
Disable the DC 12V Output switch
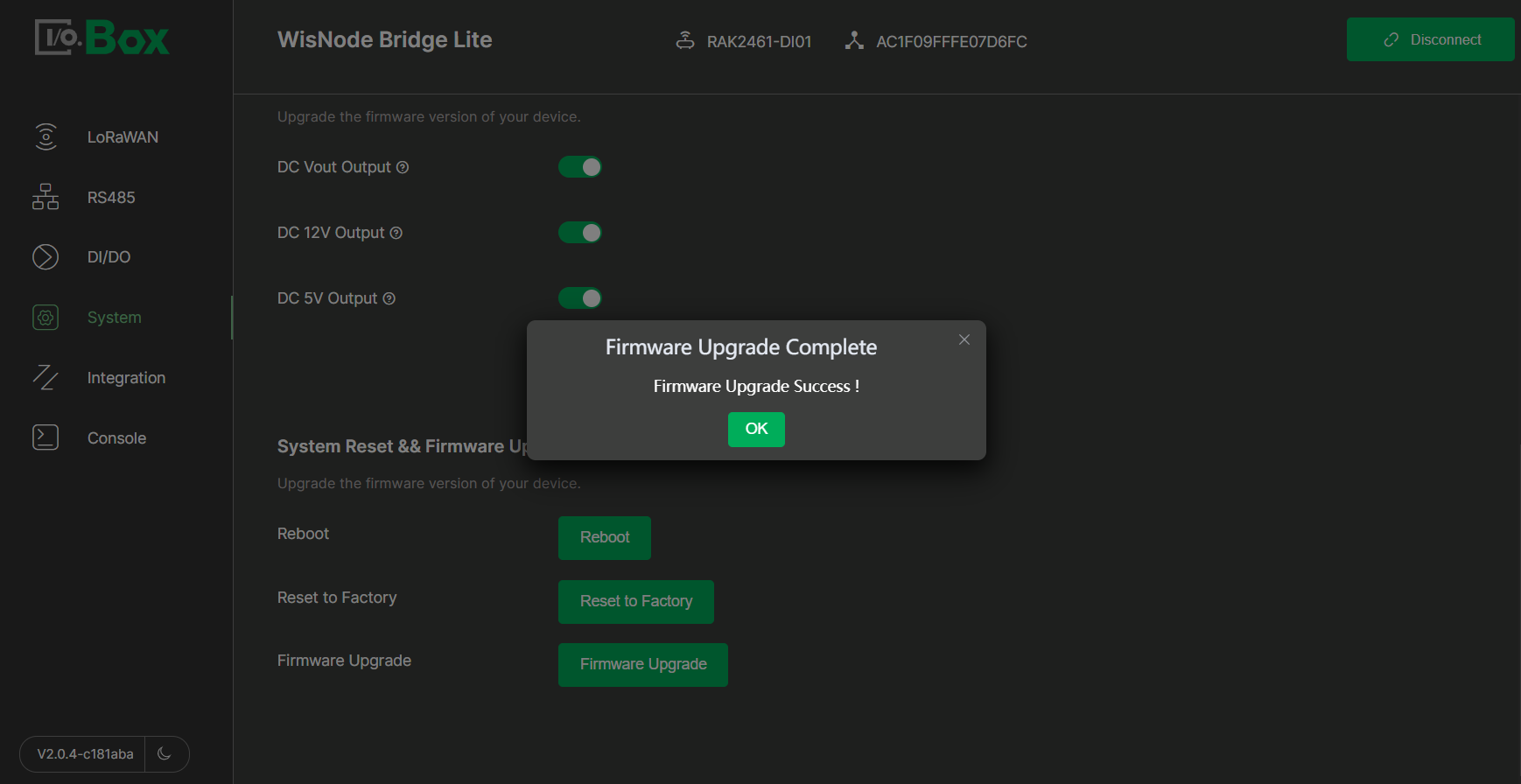(x=580, y=233)
